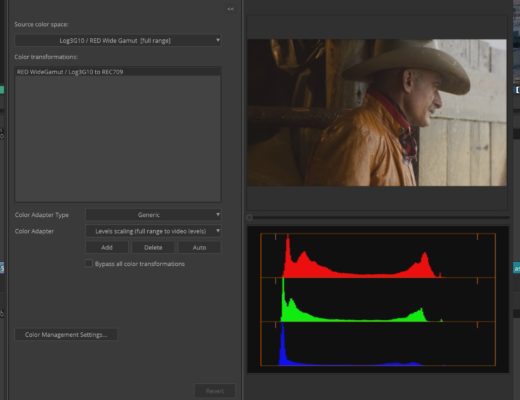Open Color Management Settings
This screenshot has width=520, height=400.
tap(66, 335)
